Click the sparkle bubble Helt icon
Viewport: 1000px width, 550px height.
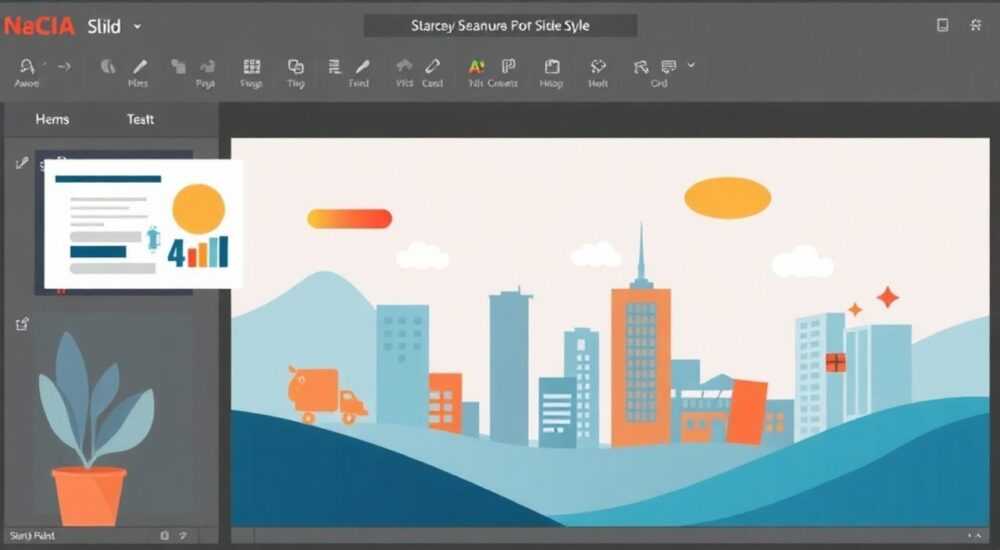(598, 66)
